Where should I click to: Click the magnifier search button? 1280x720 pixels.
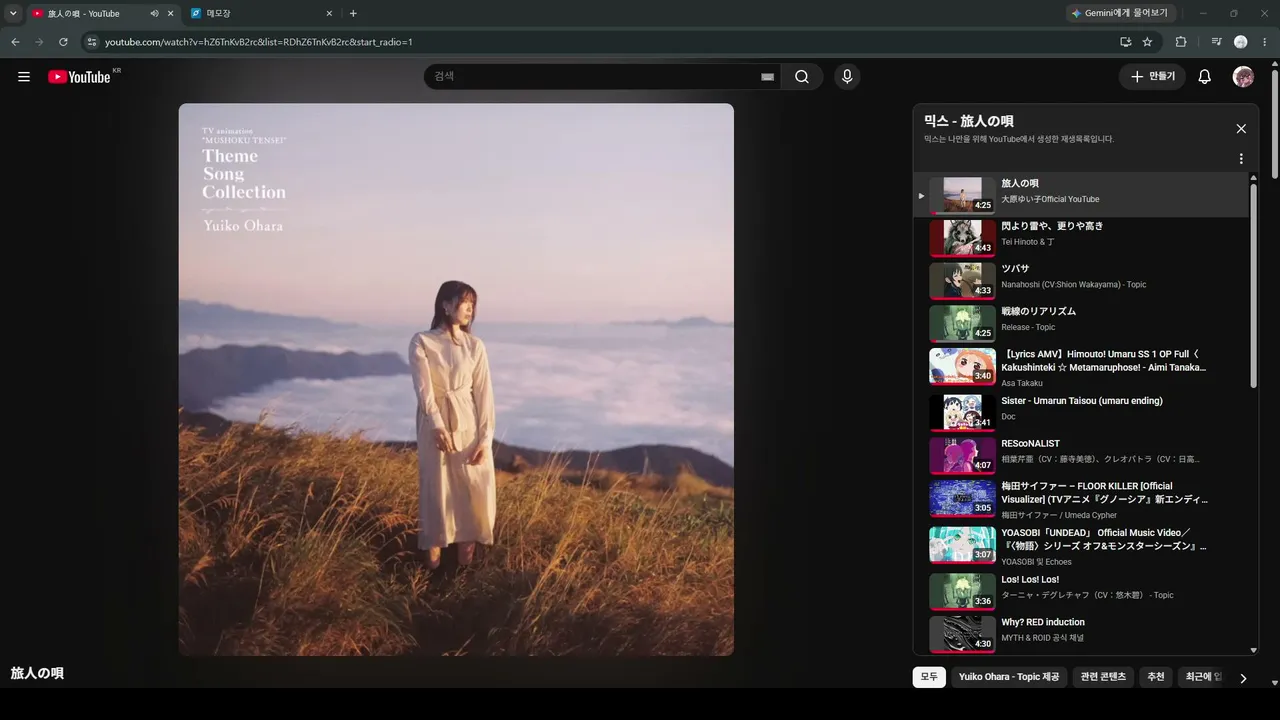tap(802, 77)
